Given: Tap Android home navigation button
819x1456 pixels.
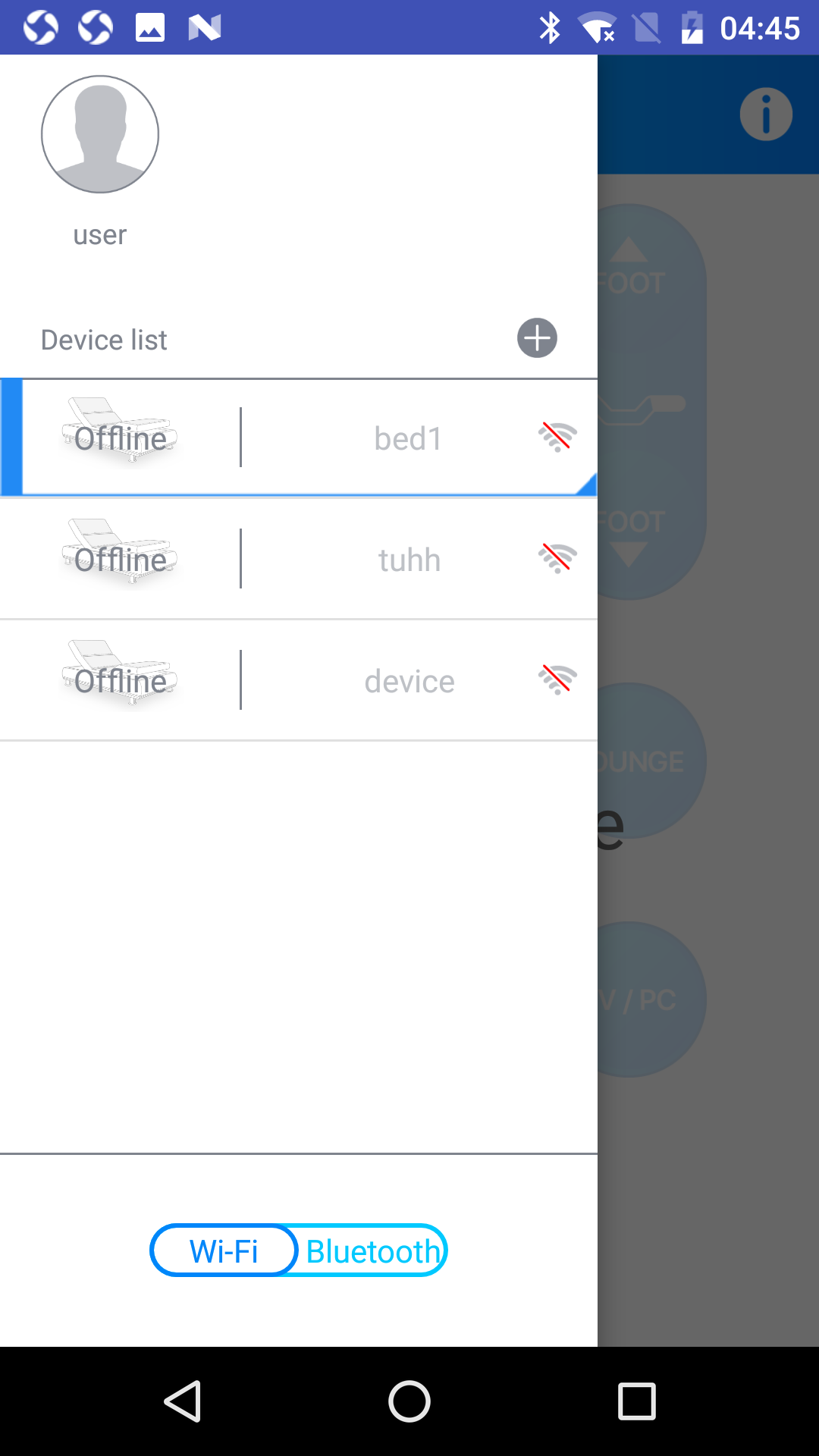Looking at the screenshot, I should (x=409, y=1401).
